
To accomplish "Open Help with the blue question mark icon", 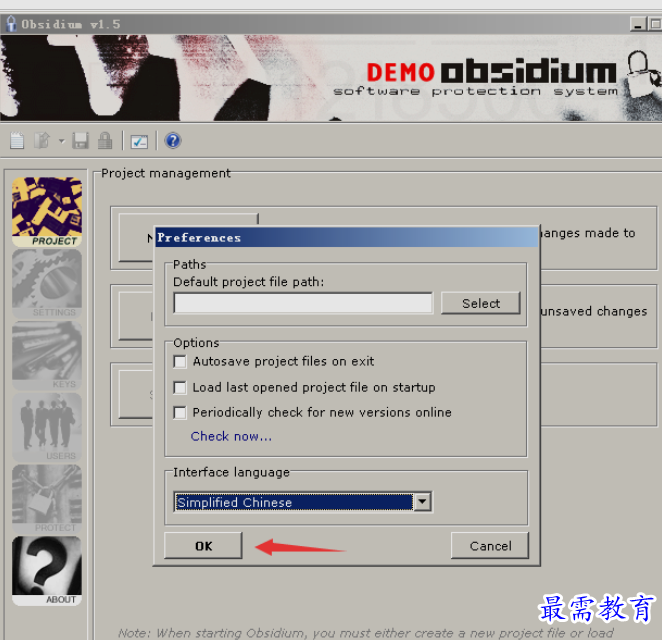I will (173, 141).
